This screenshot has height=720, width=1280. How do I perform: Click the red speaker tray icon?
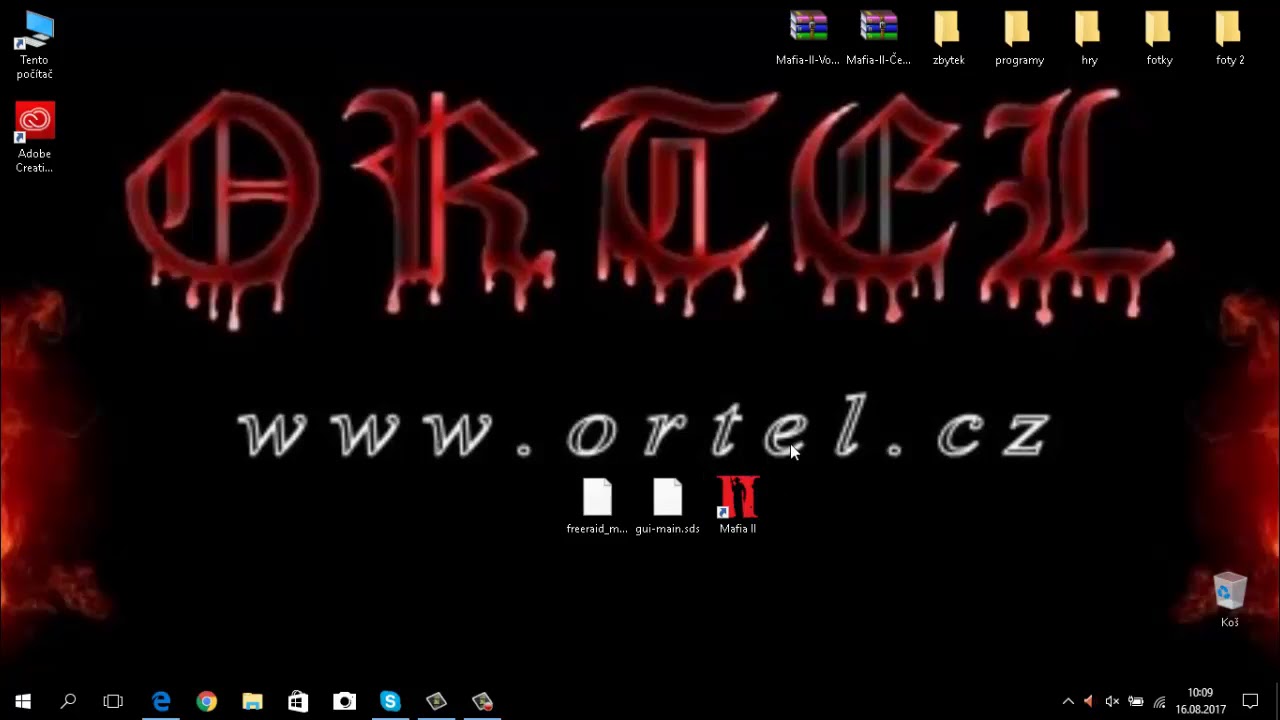click(1089, 701)
